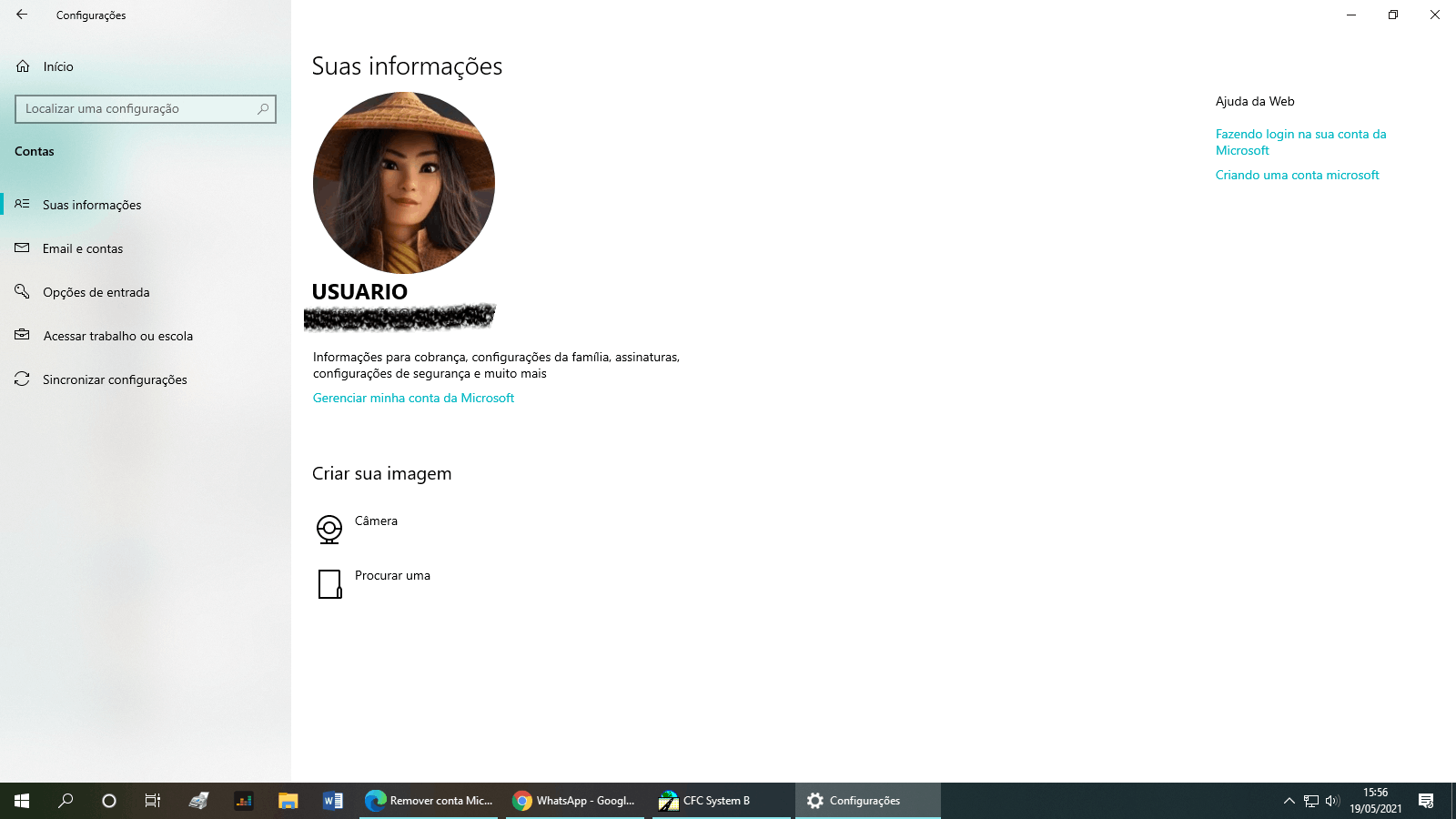
Task: Click the profile picture thumbnail
Action: click(x=404, y=183)
